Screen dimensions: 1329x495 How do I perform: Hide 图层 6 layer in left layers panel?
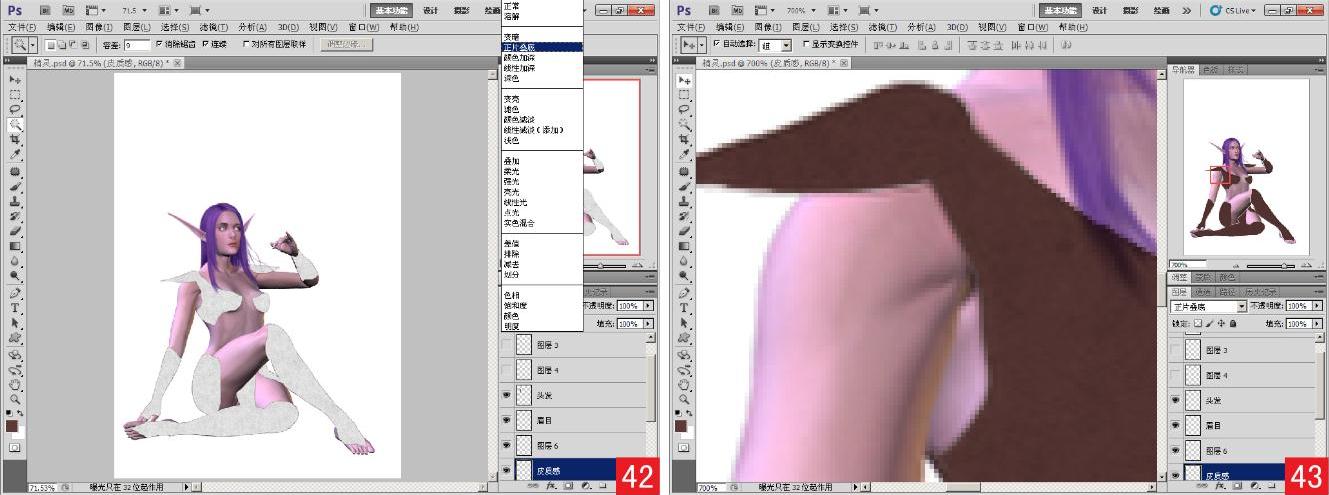(x=506, y=445)
